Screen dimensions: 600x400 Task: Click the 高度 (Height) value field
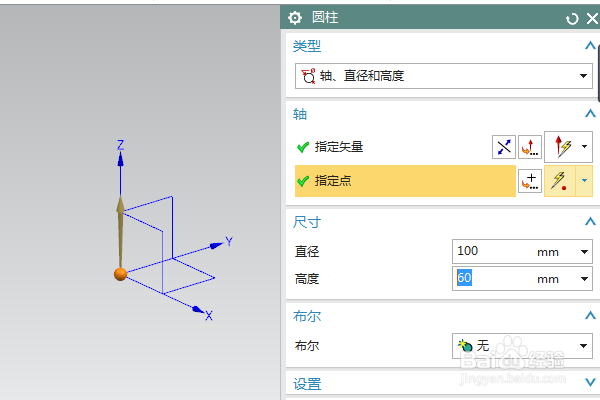point(493,278)
